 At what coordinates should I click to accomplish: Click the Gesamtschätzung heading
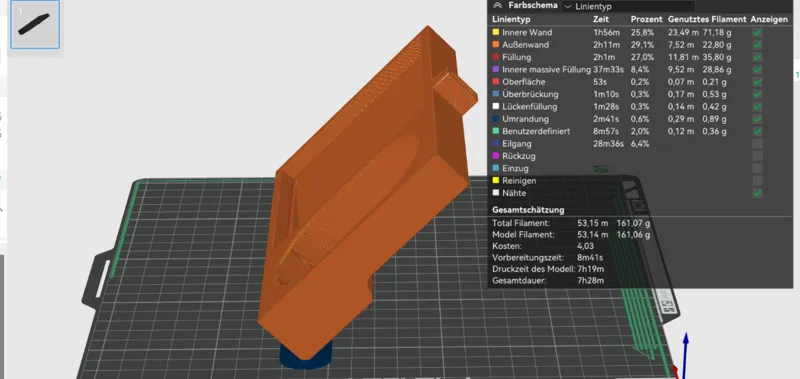click(528, 210)
